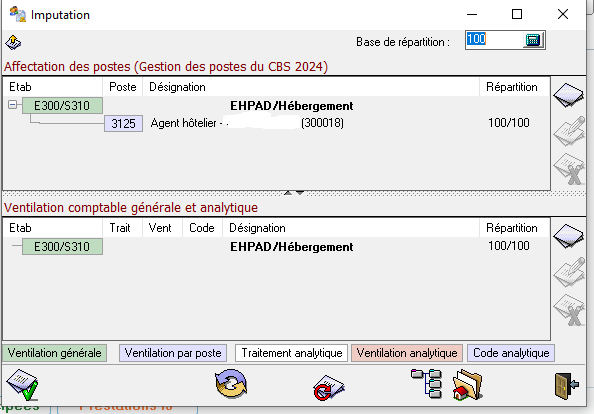Select E300/S310 in the Ventilation comptable list
Viewport: 594px width, 414px height.
coord(62,247)
